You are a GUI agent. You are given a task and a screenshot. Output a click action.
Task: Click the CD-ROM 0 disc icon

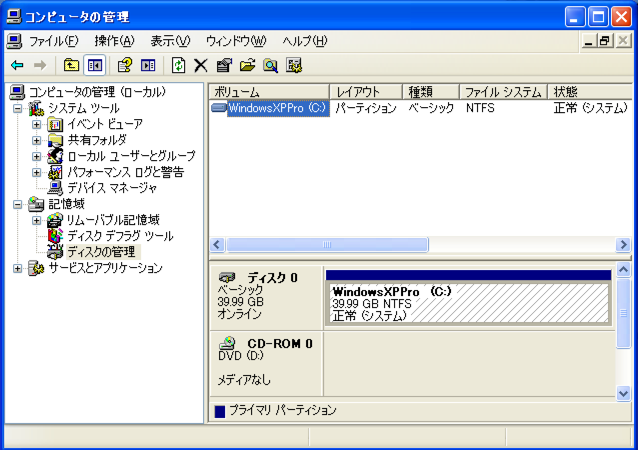click(227, 343)
